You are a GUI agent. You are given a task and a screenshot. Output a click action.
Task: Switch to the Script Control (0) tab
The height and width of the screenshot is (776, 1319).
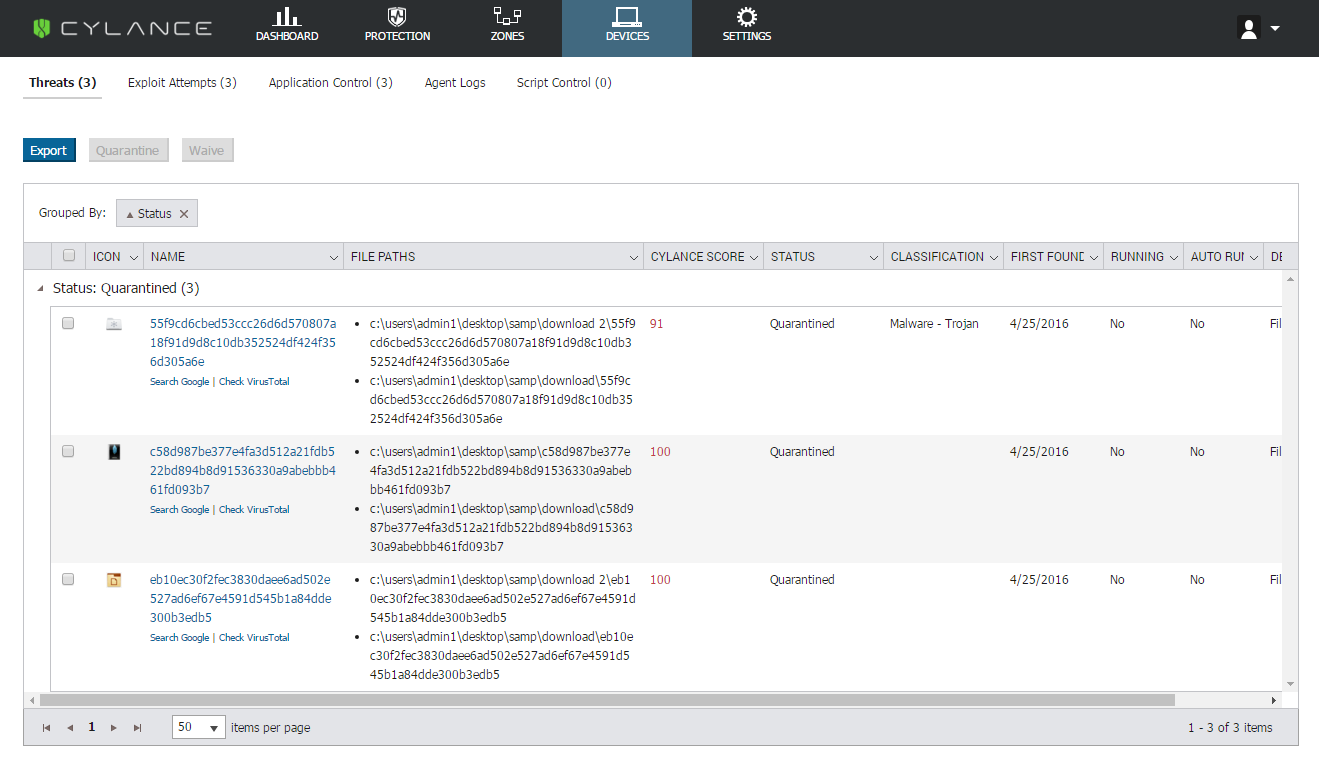pos(564,83)
